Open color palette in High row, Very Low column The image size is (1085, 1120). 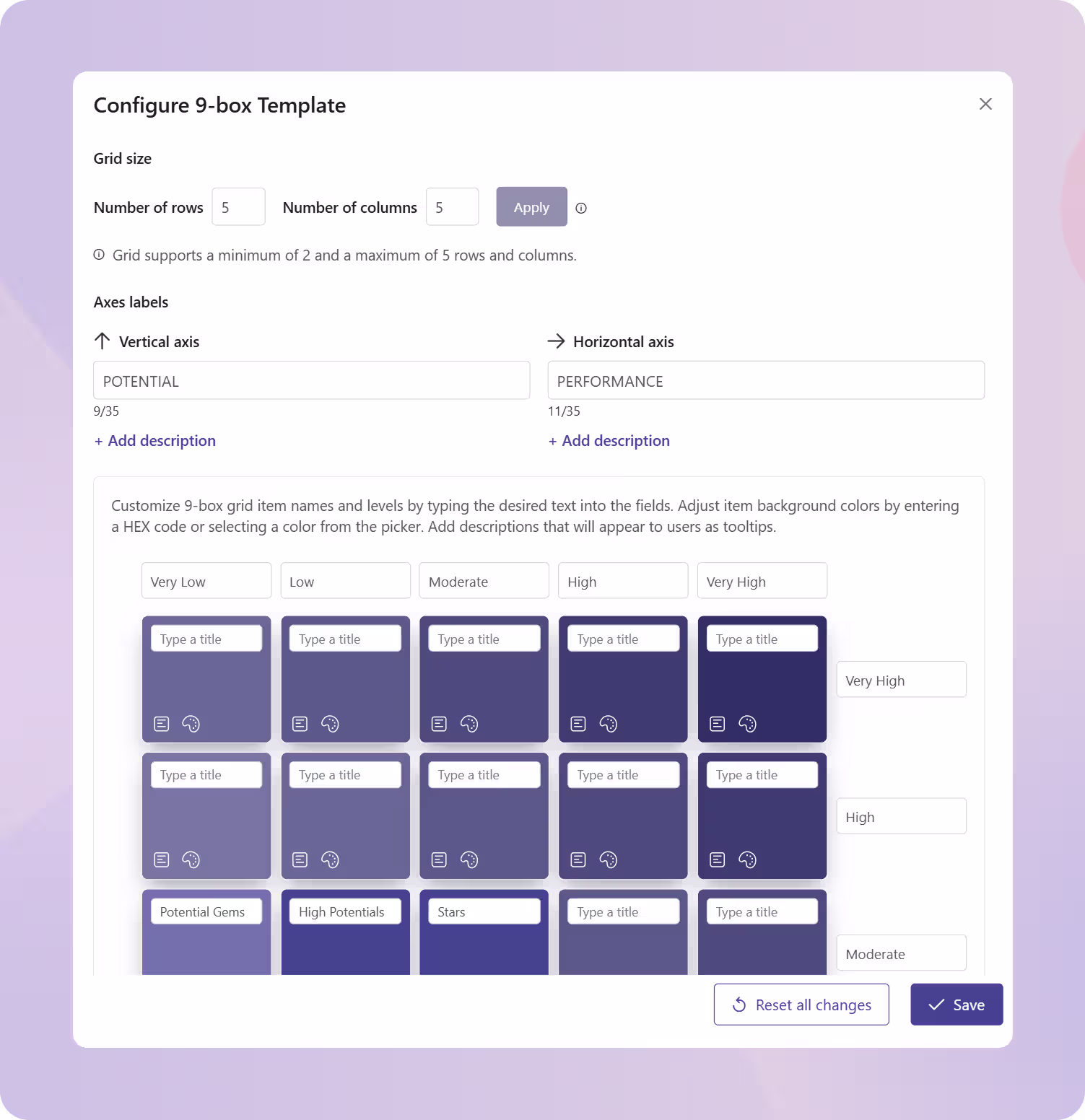[191, 859]
